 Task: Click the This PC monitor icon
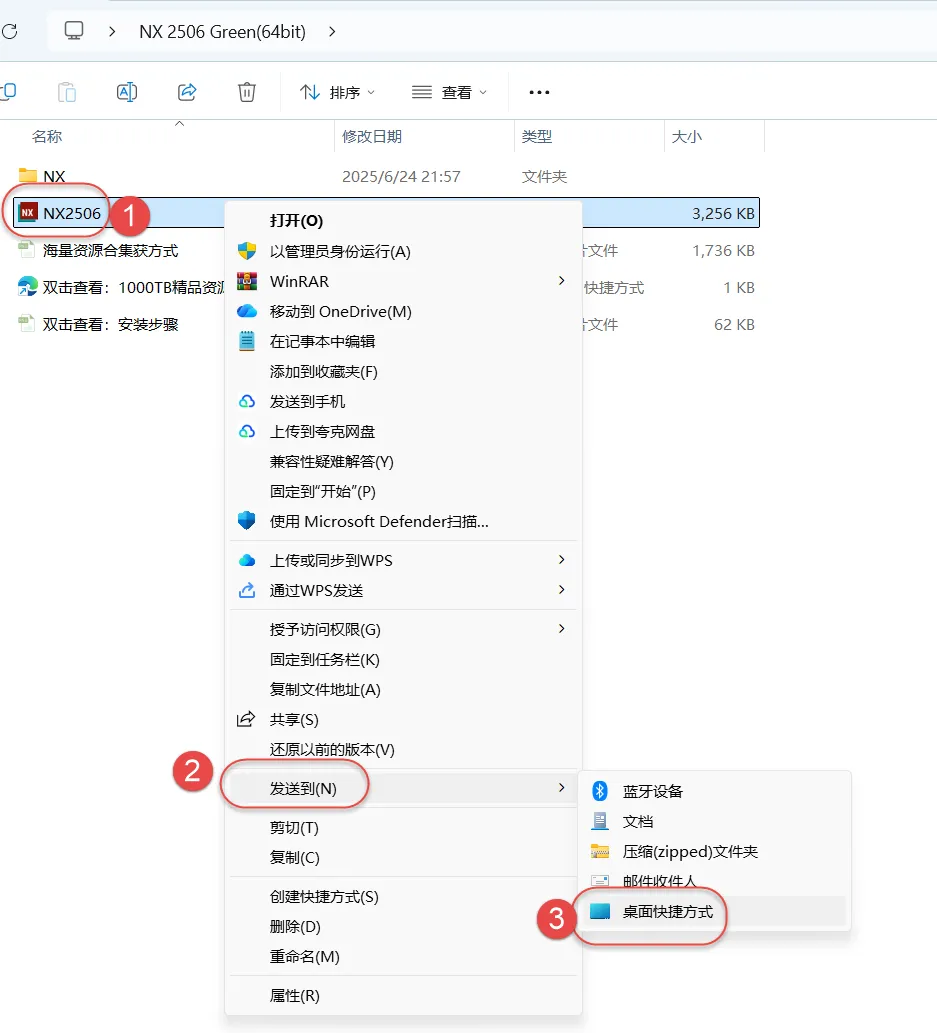click(x=74, y=31)
